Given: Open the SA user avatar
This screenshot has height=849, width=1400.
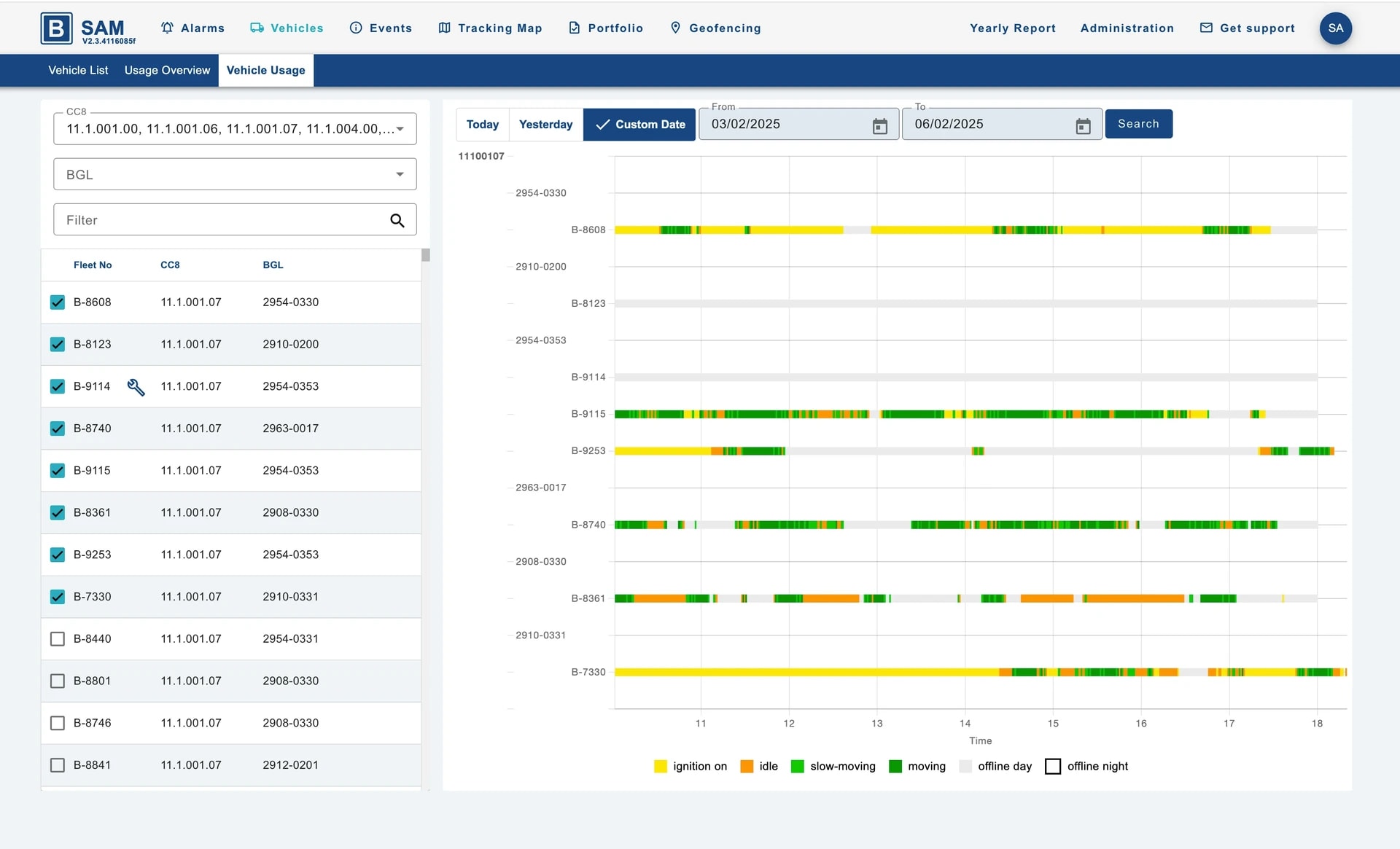Looking at the screenshot, I should (x=1335, y=28).
